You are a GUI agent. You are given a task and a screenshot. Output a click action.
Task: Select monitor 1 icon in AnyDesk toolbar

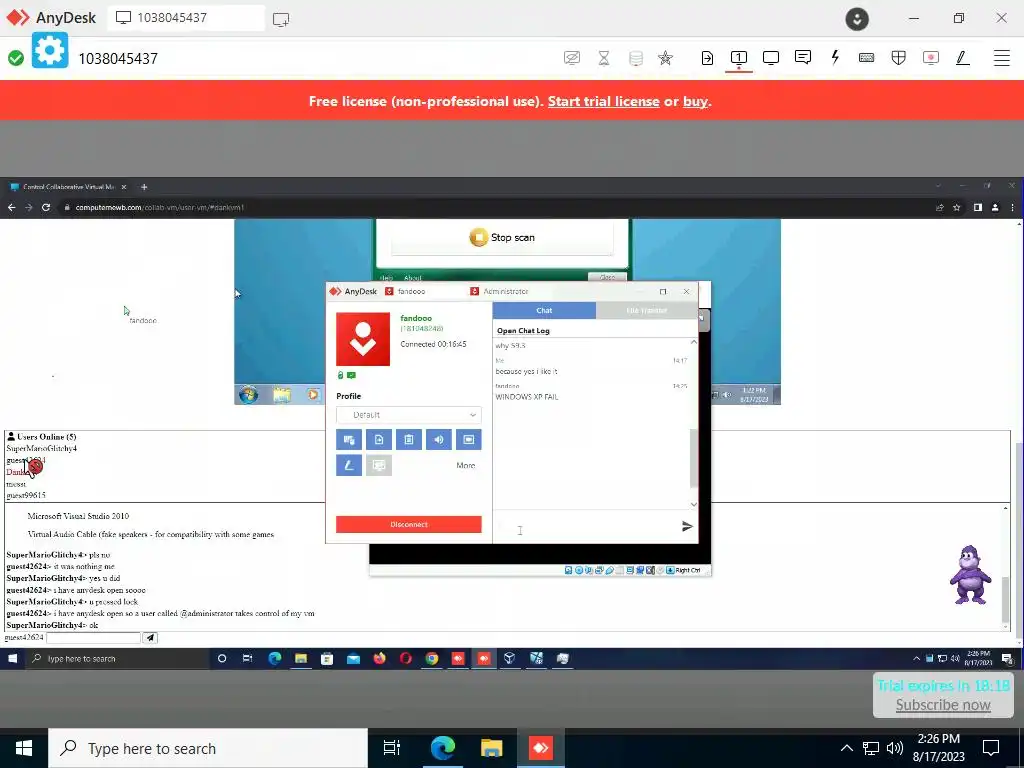tap(739, 58)
